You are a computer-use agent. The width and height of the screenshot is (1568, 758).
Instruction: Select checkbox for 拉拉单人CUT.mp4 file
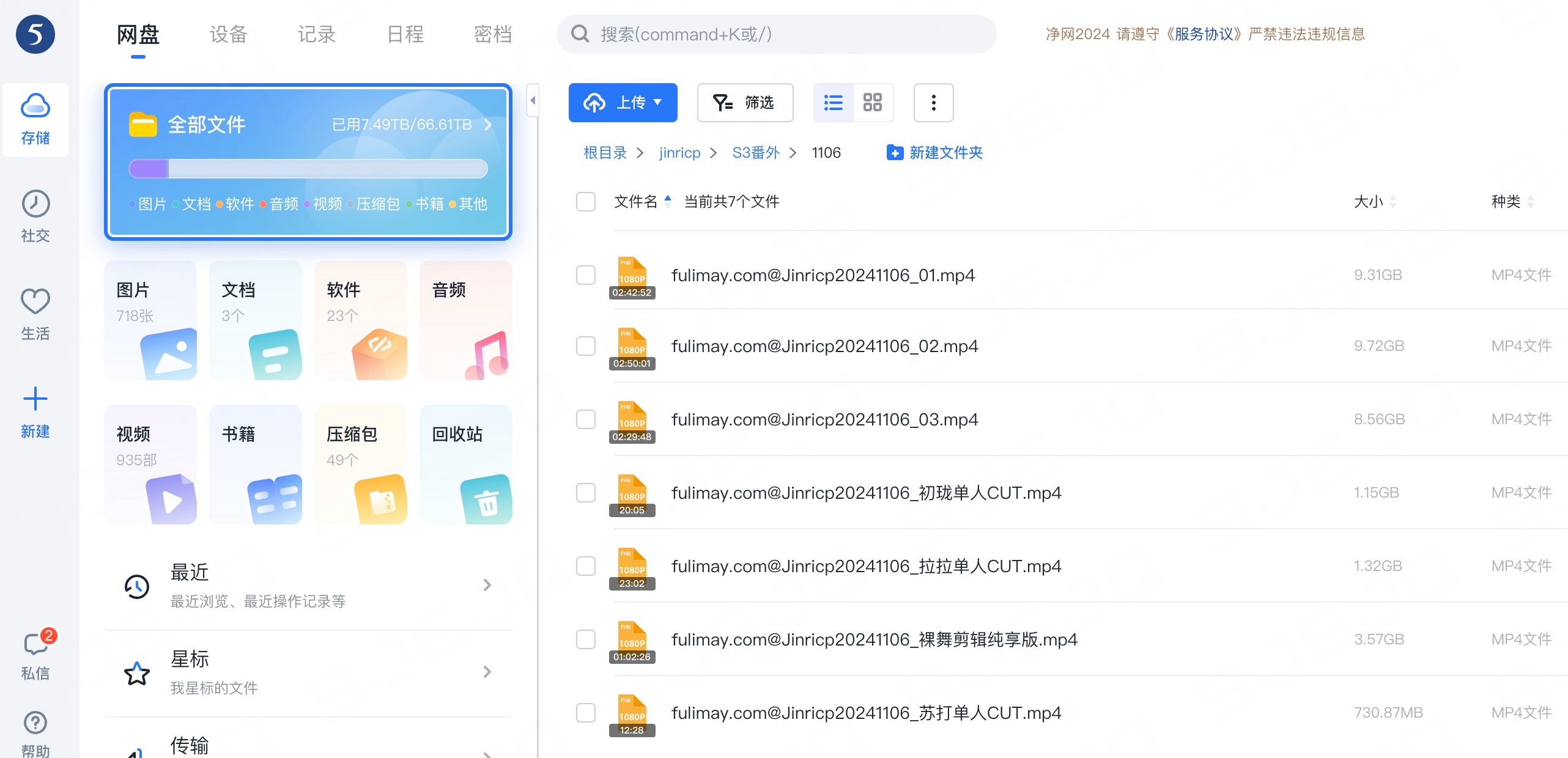click(586, 566)
